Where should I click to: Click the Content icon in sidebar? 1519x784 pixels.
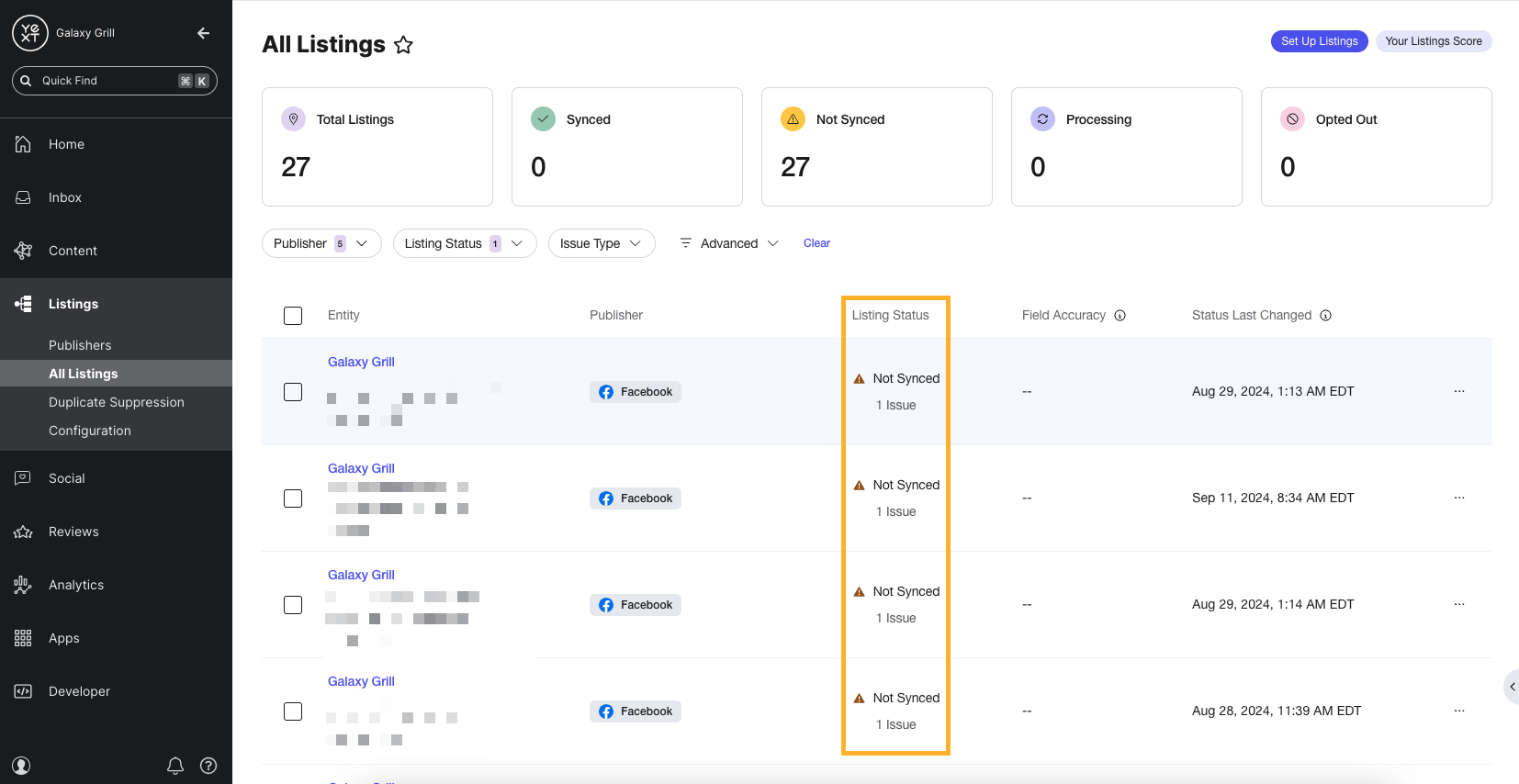coord(23,251)
